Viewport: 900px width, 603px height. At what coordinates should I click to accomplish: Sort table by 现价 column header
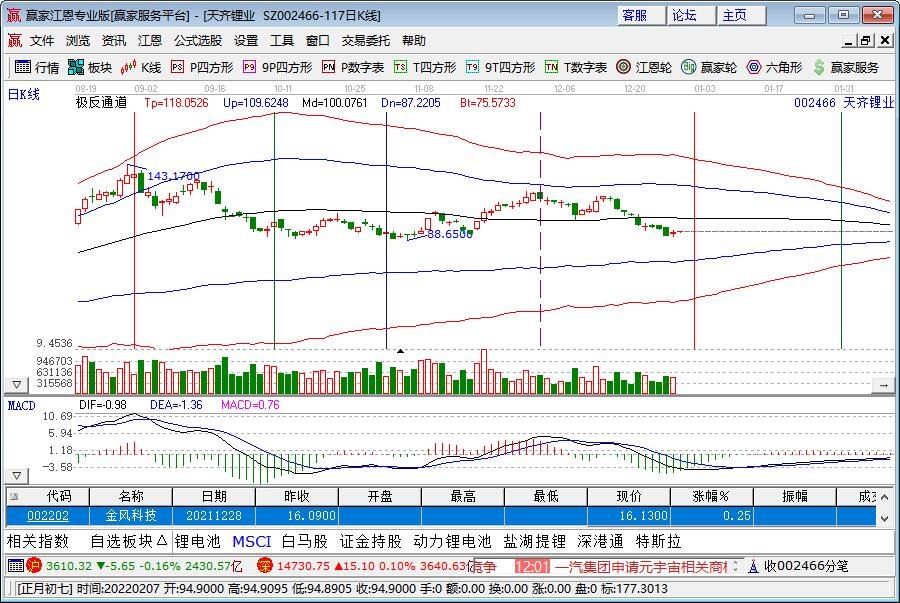[x=629, y=496]
